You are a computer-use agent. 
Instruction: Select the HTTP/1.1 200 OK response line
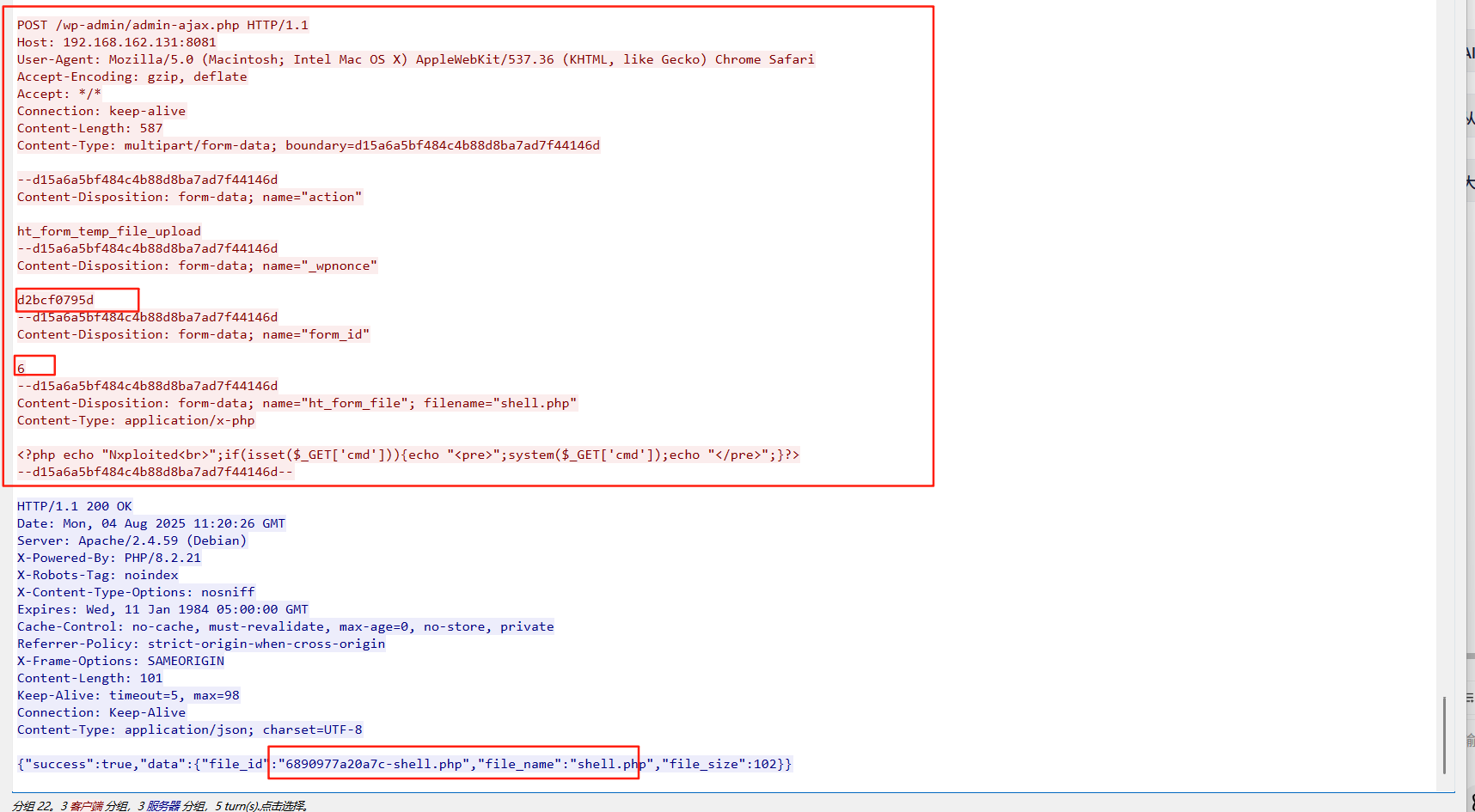click(x=74, y=505)
